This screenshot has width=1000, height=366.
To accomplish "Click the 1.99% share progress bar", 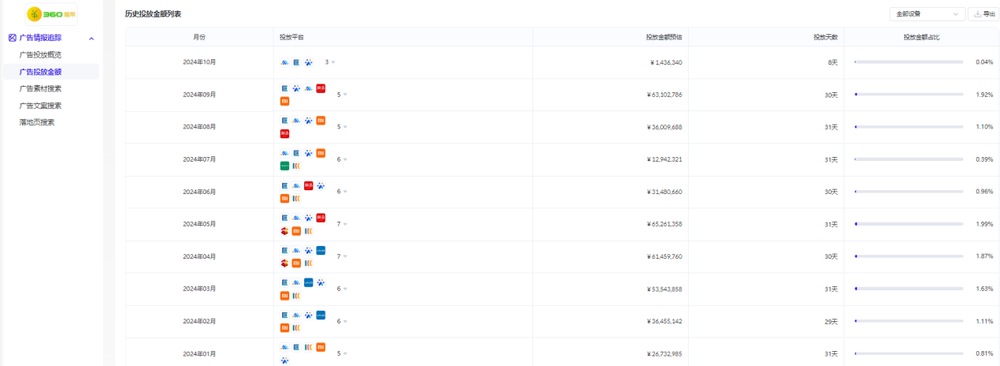I will [909, 224].
